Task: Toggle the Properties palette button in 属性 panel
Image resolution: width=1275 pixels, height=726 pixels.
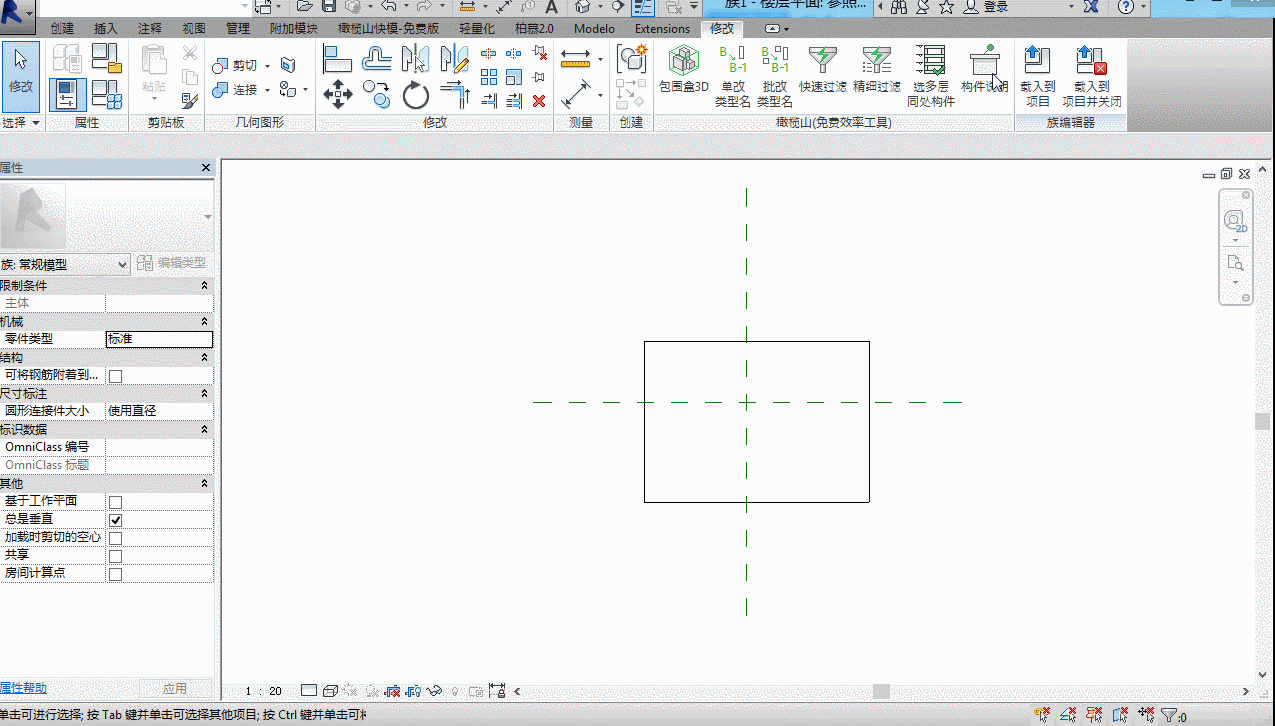Action: 67,94
